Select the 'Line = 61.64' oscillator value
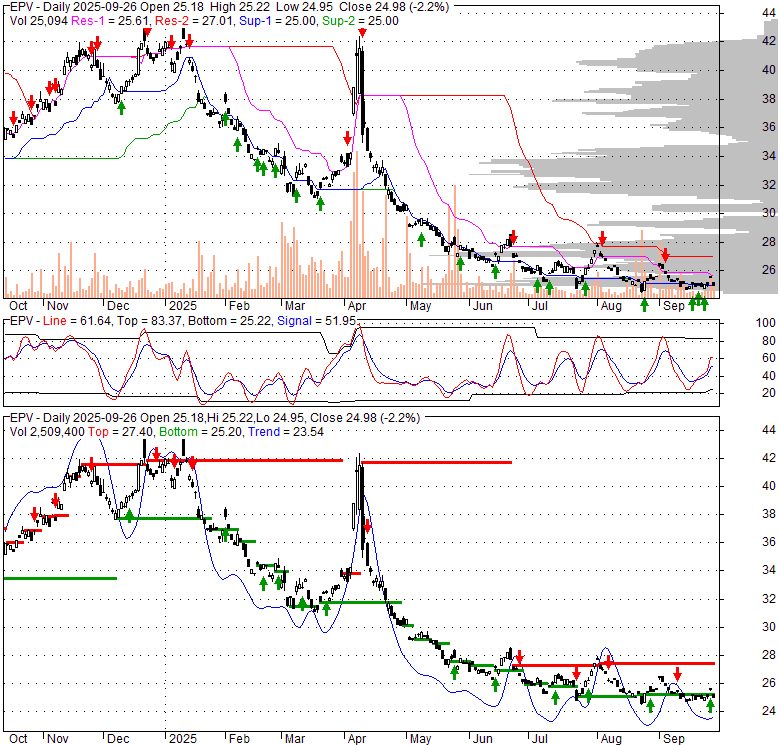 [77, 321]
